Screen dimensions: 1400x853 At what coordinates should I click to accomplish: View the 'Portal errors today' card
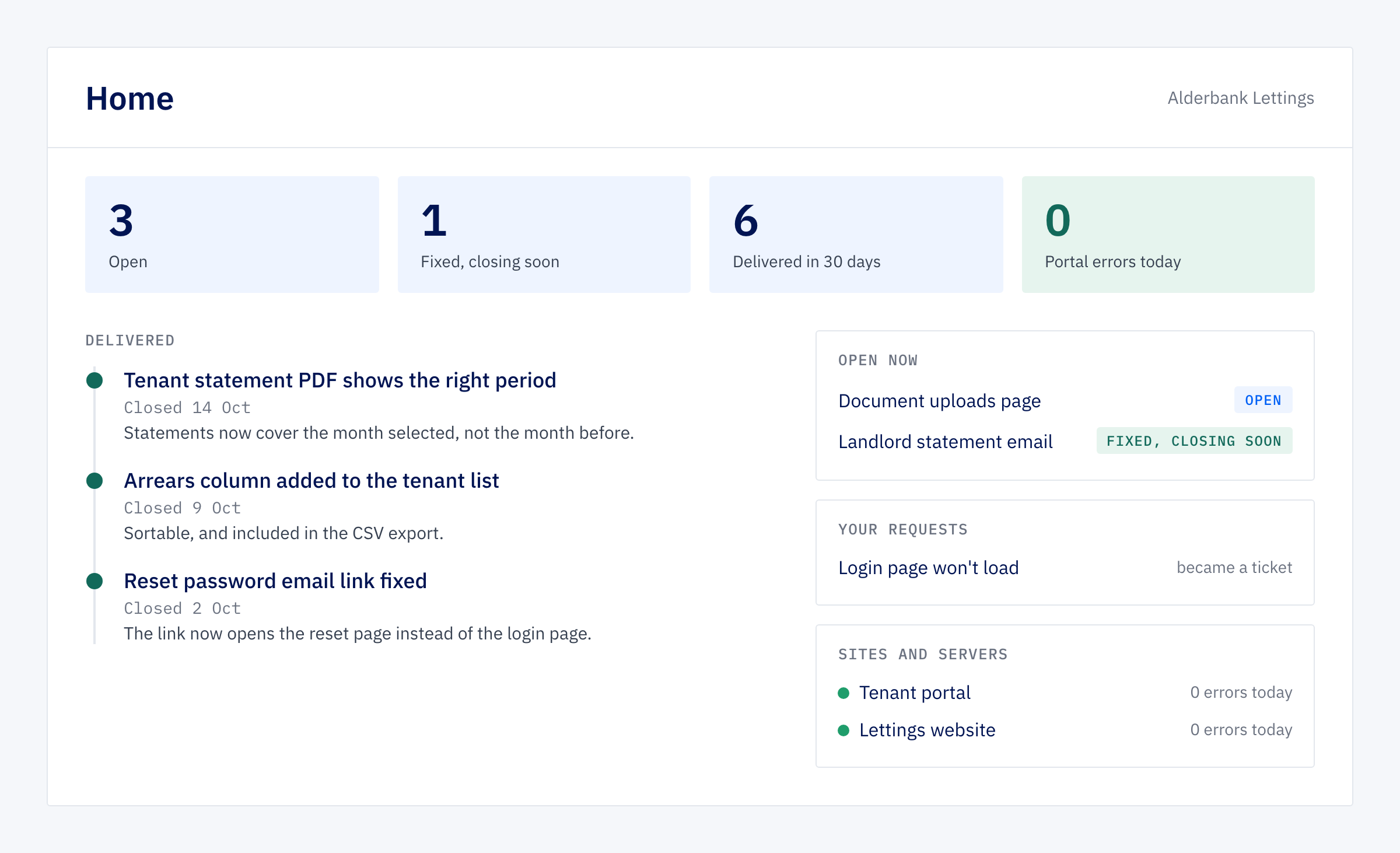[1168, 235]
